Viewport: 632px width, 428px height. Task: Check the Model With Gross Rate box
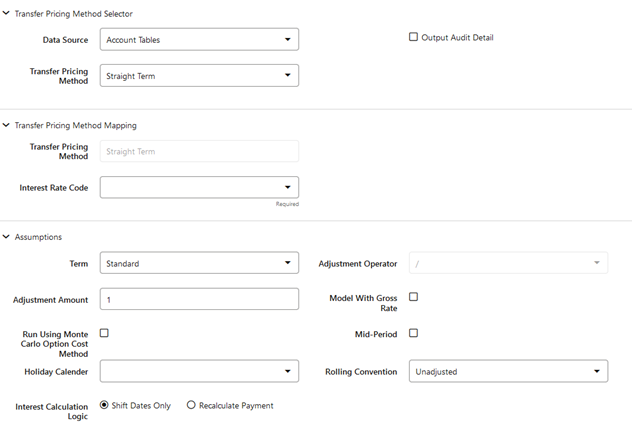pyautogui.click(x=413, y=297)
